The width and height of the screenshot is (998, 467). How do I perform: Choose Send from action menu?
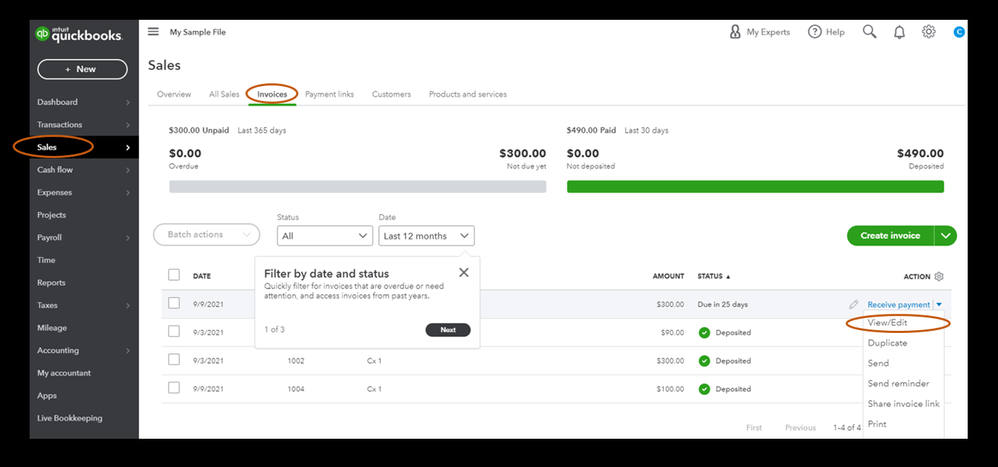click(x=878, y=363)
